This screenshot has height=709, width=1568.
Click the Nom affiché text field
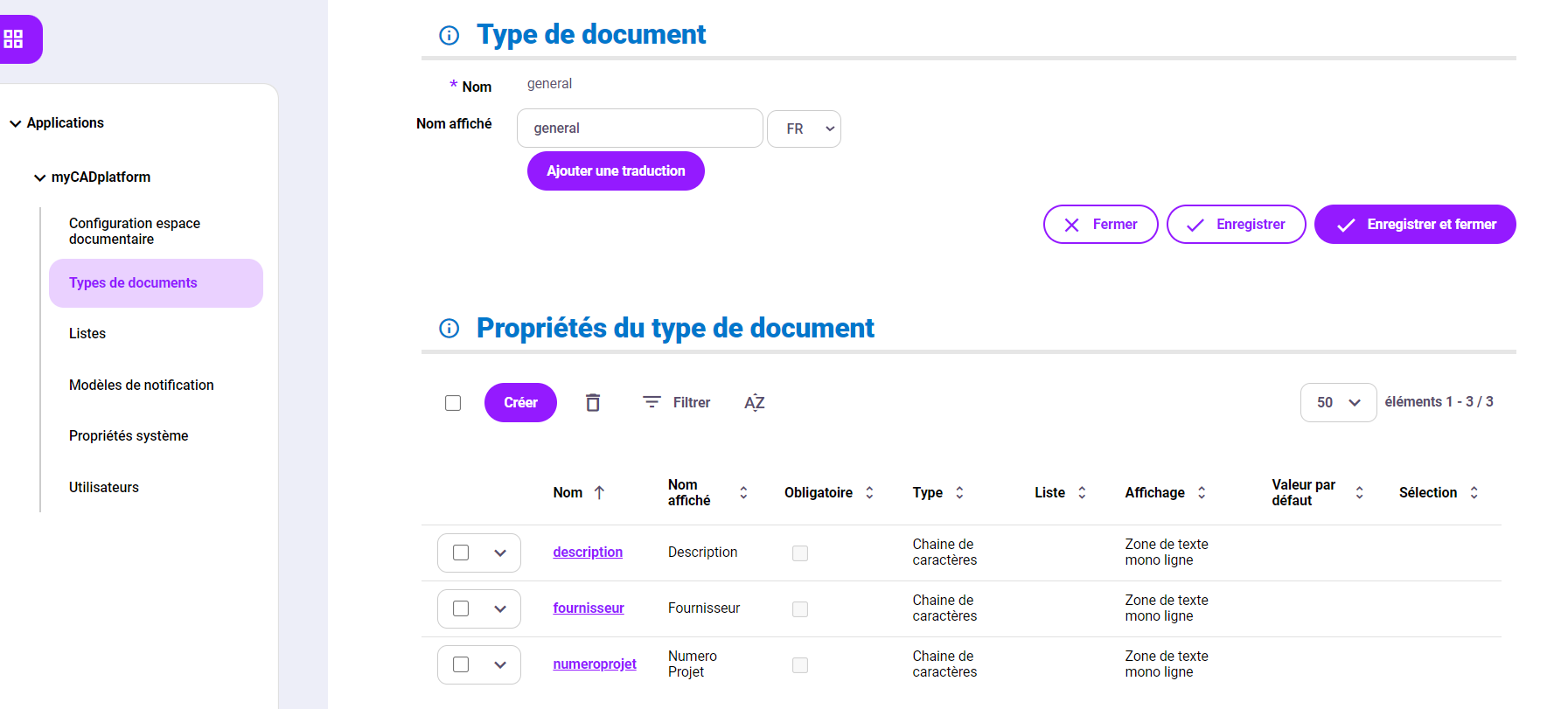point(639,129)
